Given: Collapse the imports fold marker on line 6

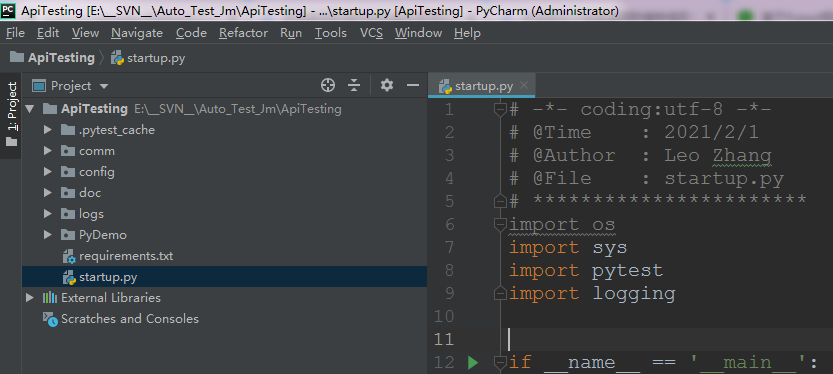Looking at the screenshot, I should point(500,225).
